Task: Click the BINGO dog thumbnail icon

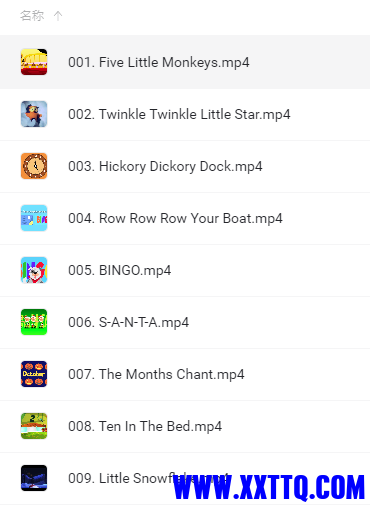Action: tap(34, 270)
